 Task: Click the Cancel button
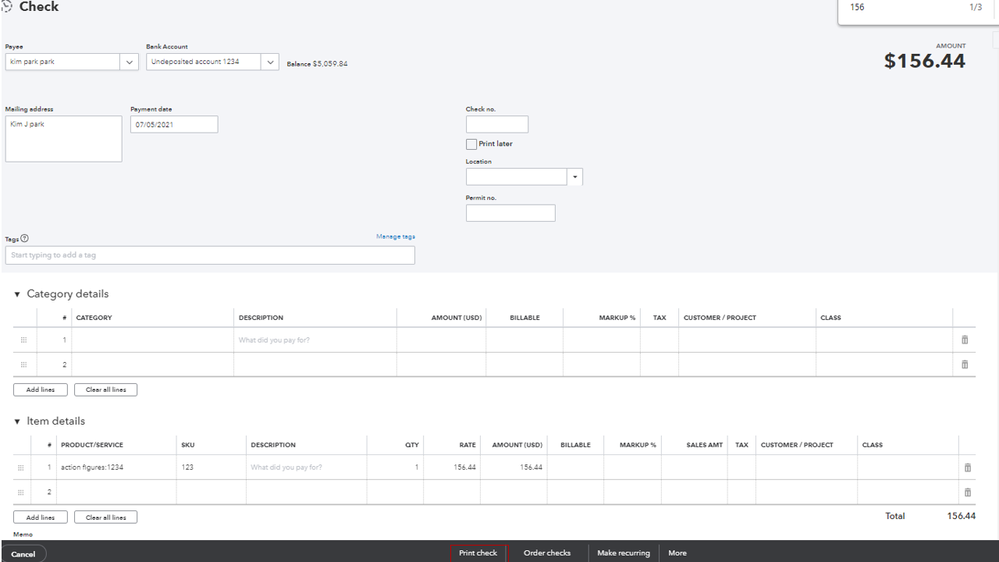[x=23, y=554]
